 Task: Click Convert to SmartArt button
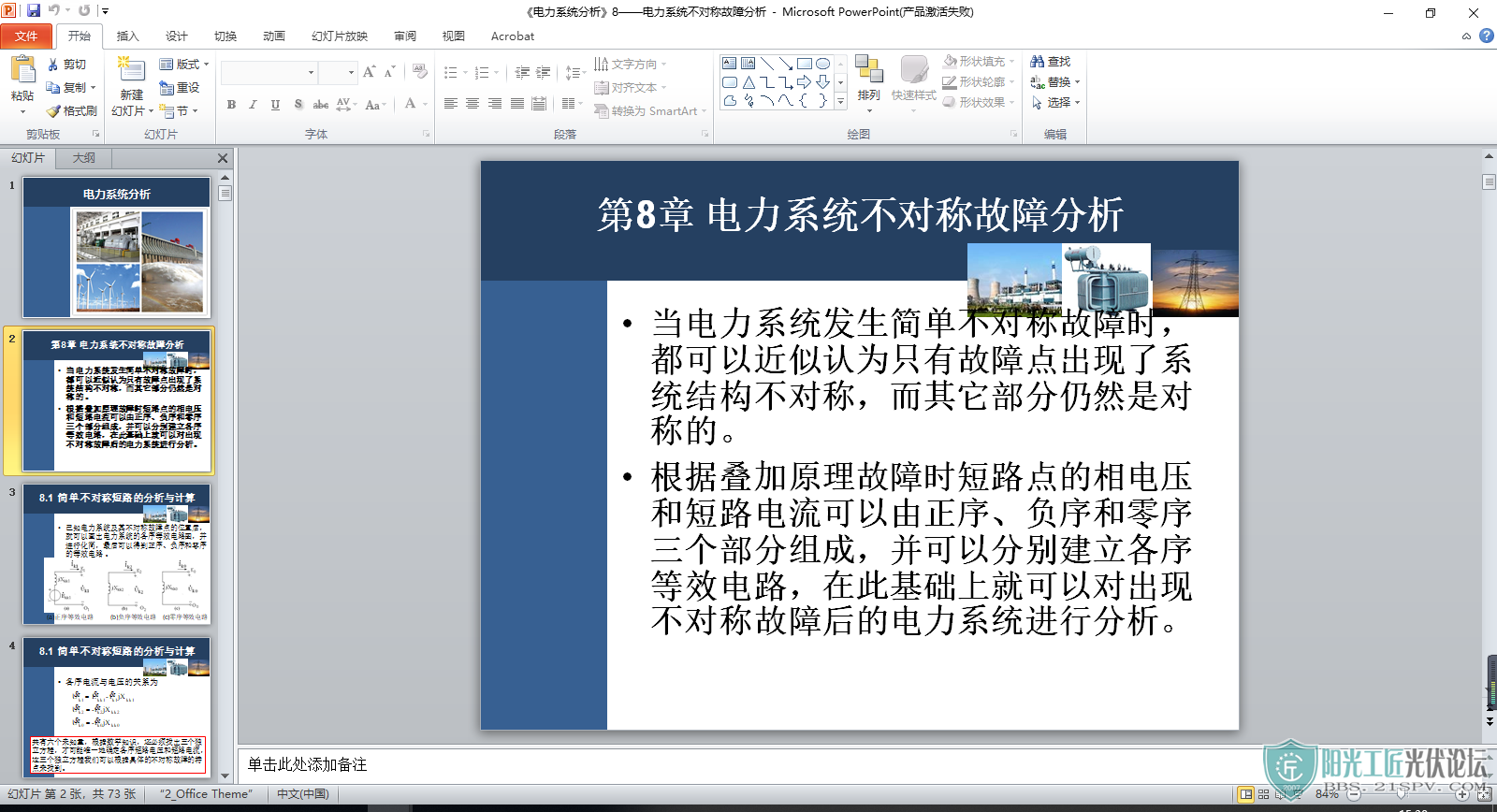pyautogui.click(x=650, y=110)
